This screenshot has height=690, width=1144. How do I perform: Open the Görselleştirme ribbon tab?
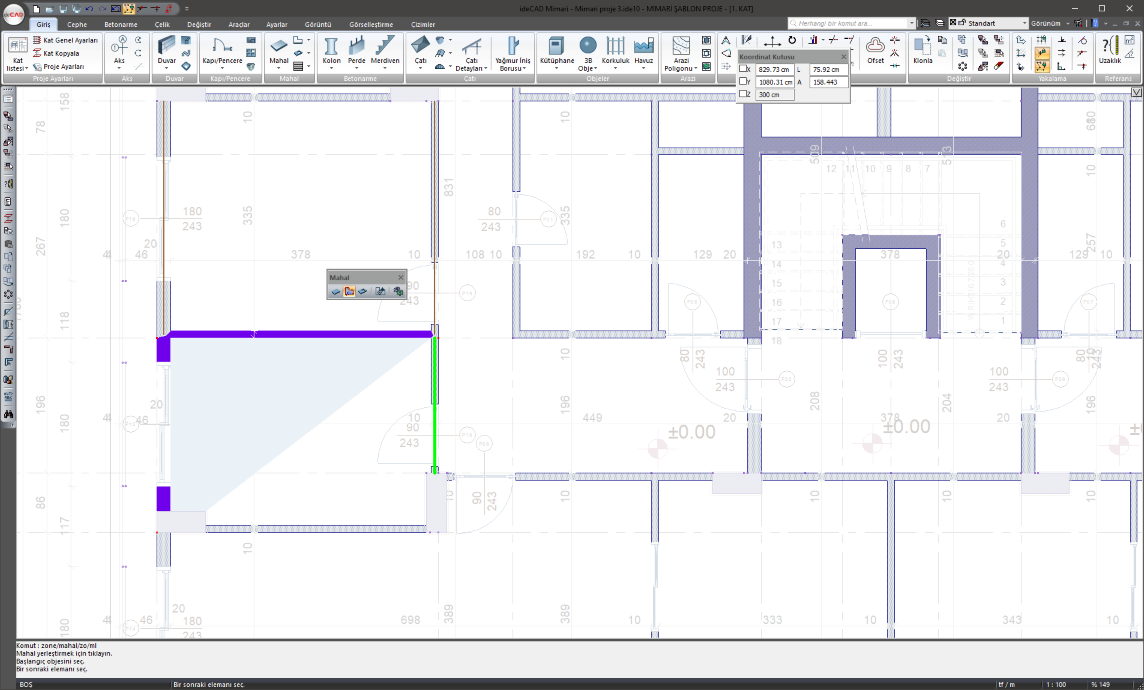tap(372, 24)
